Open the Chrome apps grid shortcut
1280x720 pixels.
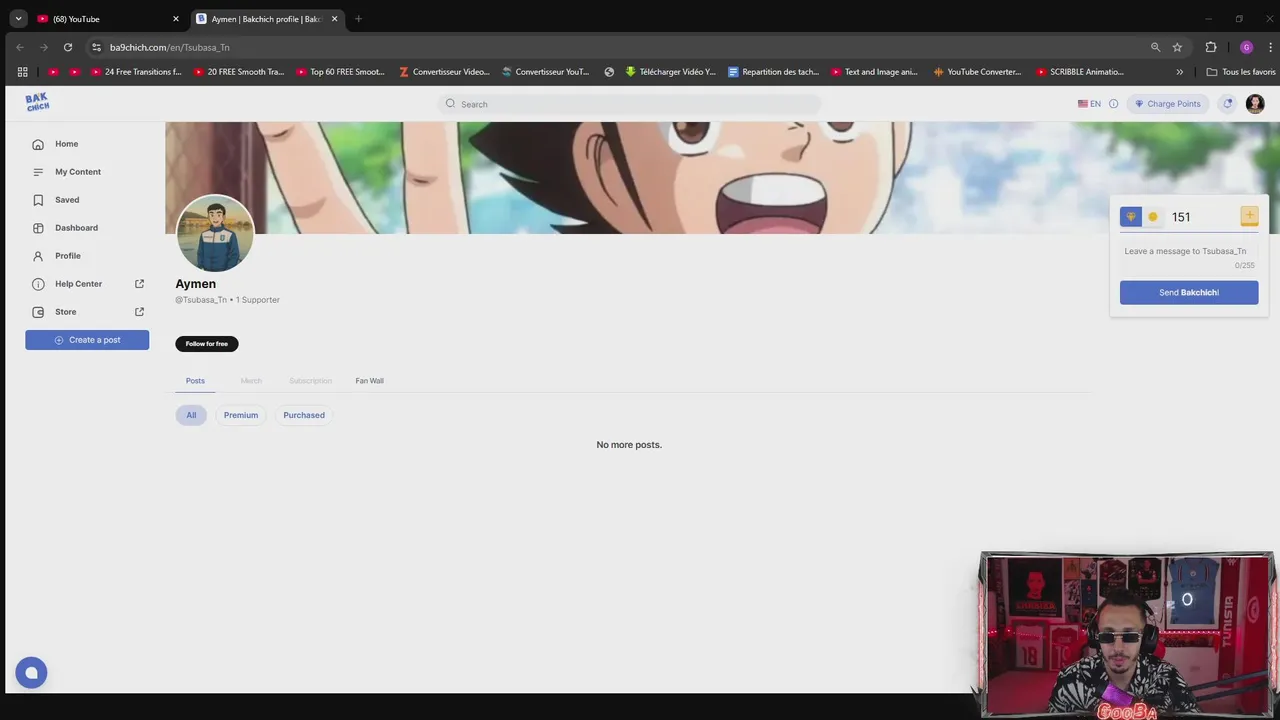click(23, 72)
